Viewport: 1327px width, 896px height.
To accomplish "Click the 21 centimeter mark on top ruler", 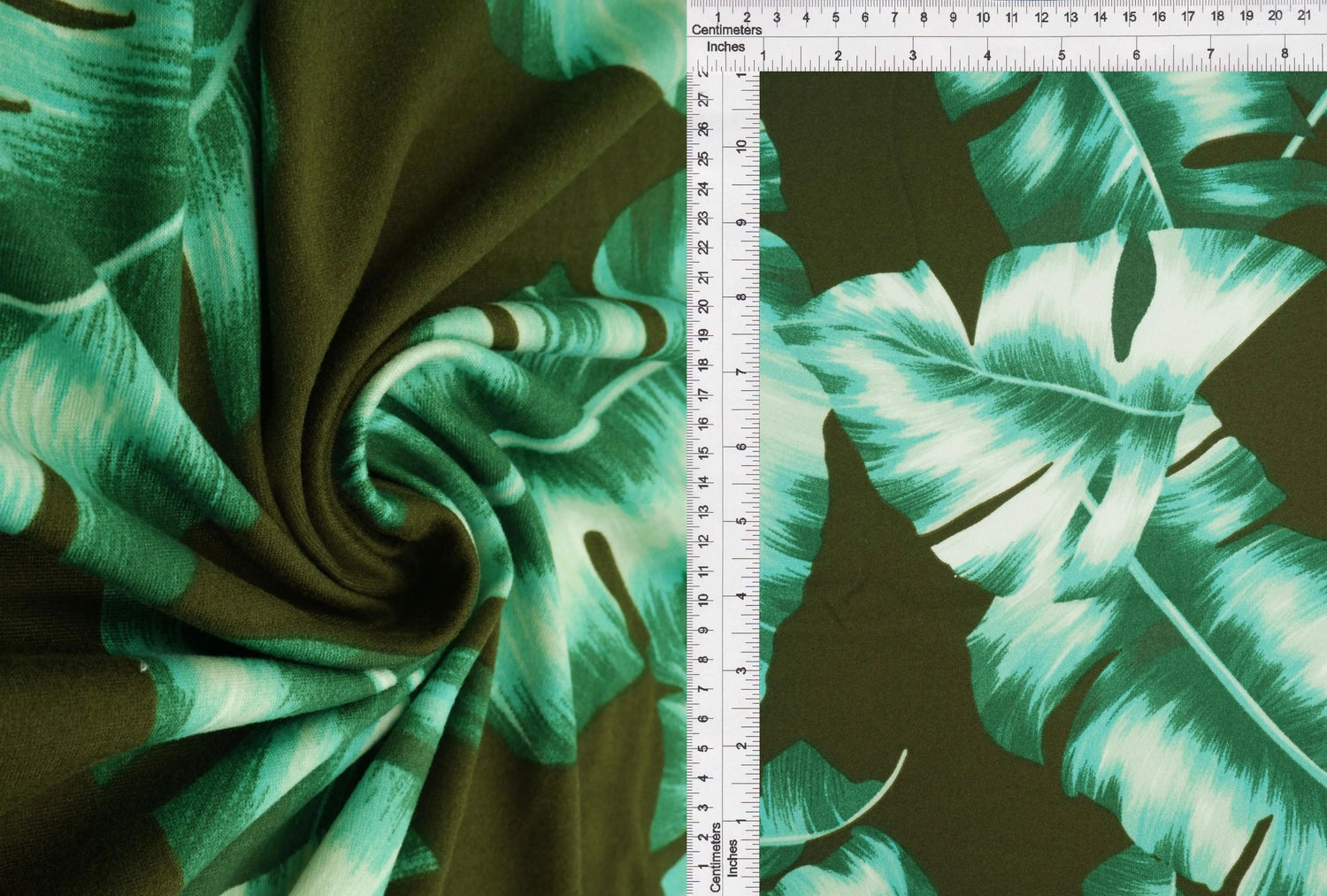I will [1304, 16].
